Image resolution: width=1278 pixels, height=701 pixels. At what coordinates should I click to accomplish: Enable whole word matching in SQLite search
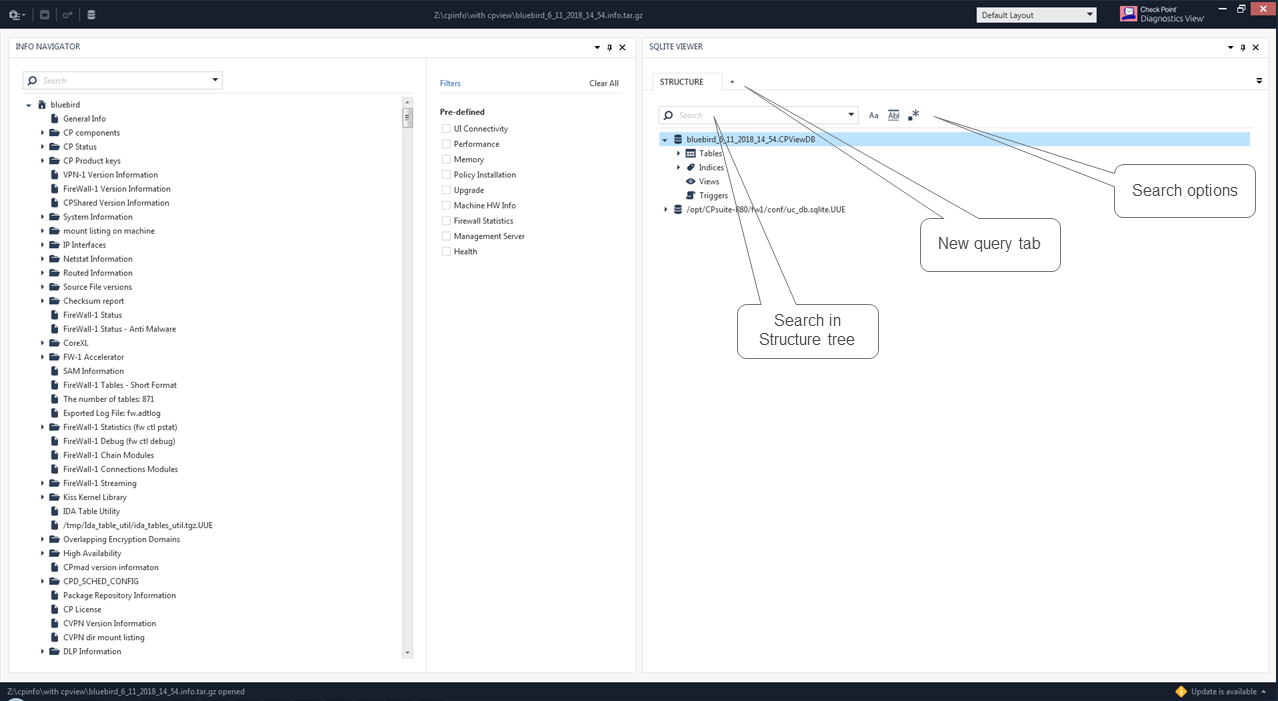coord(893,115)
